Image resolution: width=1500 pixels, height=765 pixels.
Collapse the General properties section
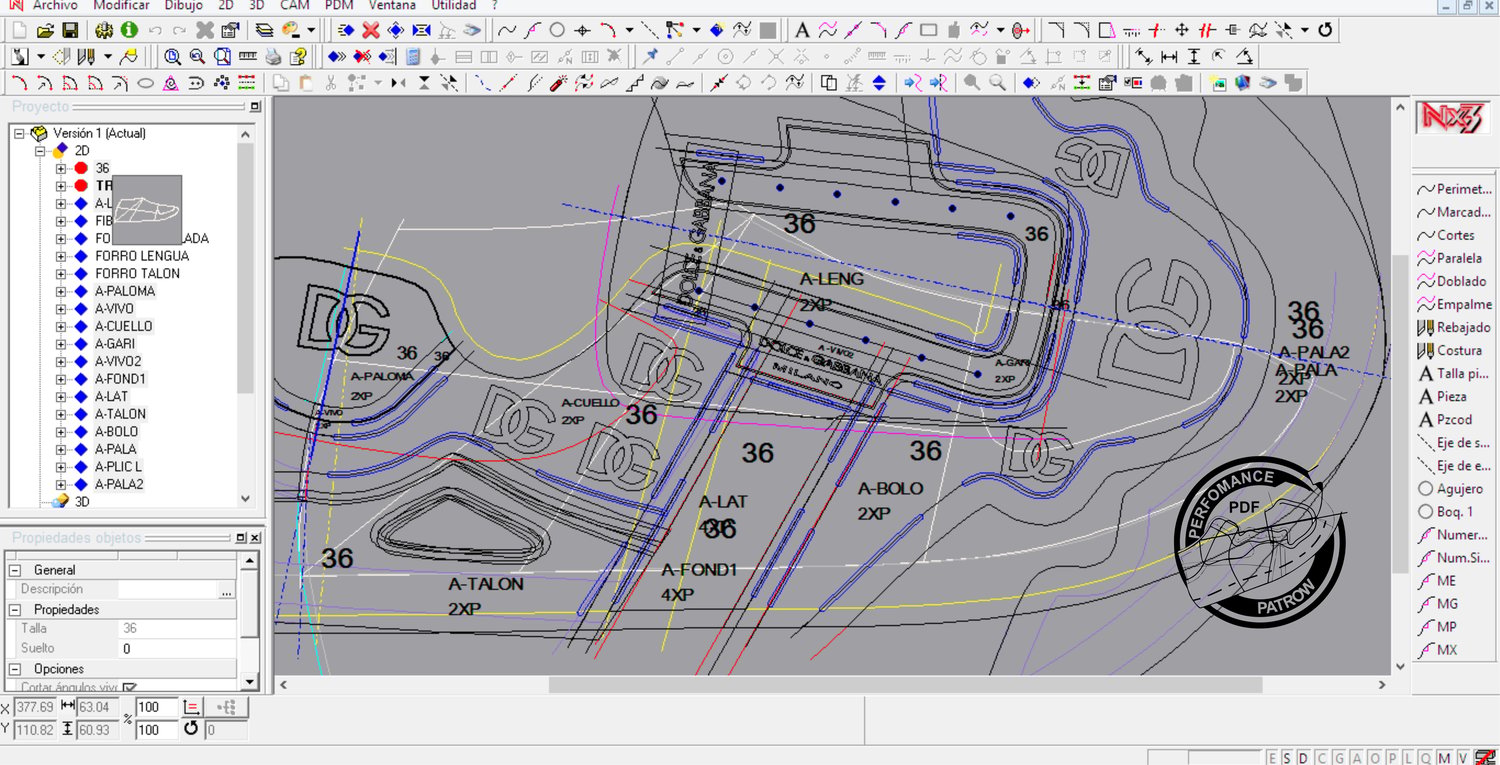[15, 570]
